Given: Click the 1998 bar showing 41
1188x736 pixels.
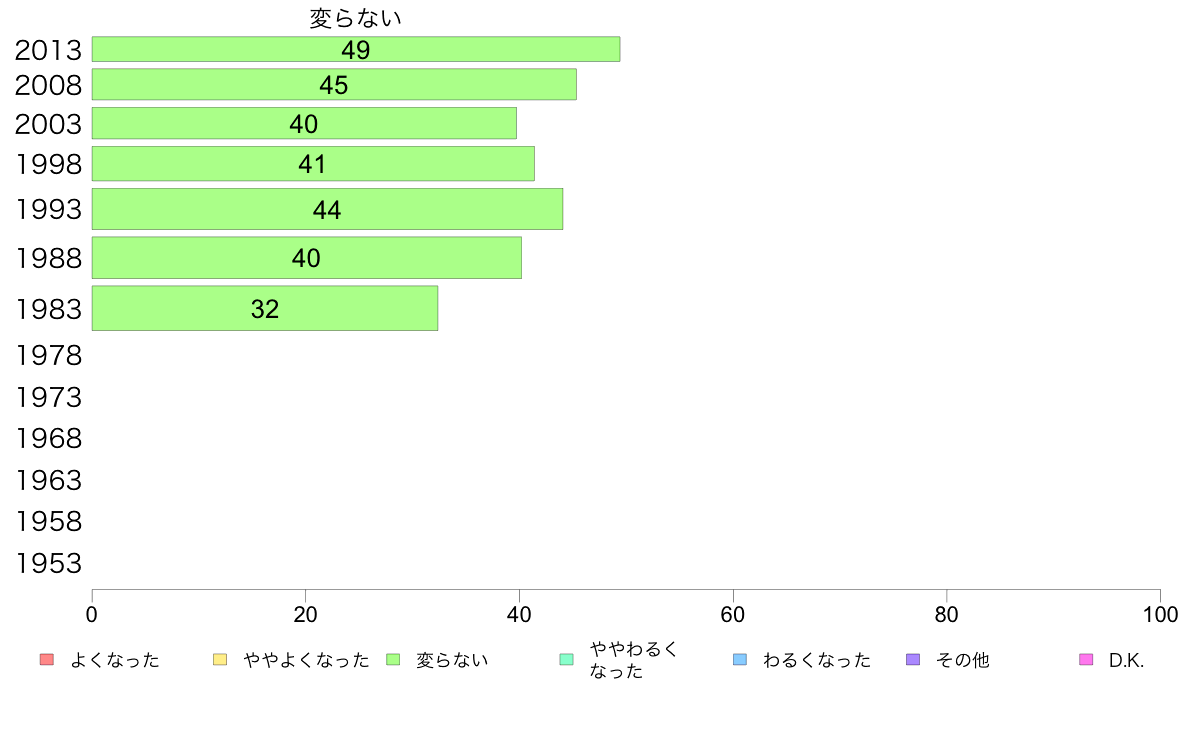Looking at the screenshot, I should click(313, 164).
